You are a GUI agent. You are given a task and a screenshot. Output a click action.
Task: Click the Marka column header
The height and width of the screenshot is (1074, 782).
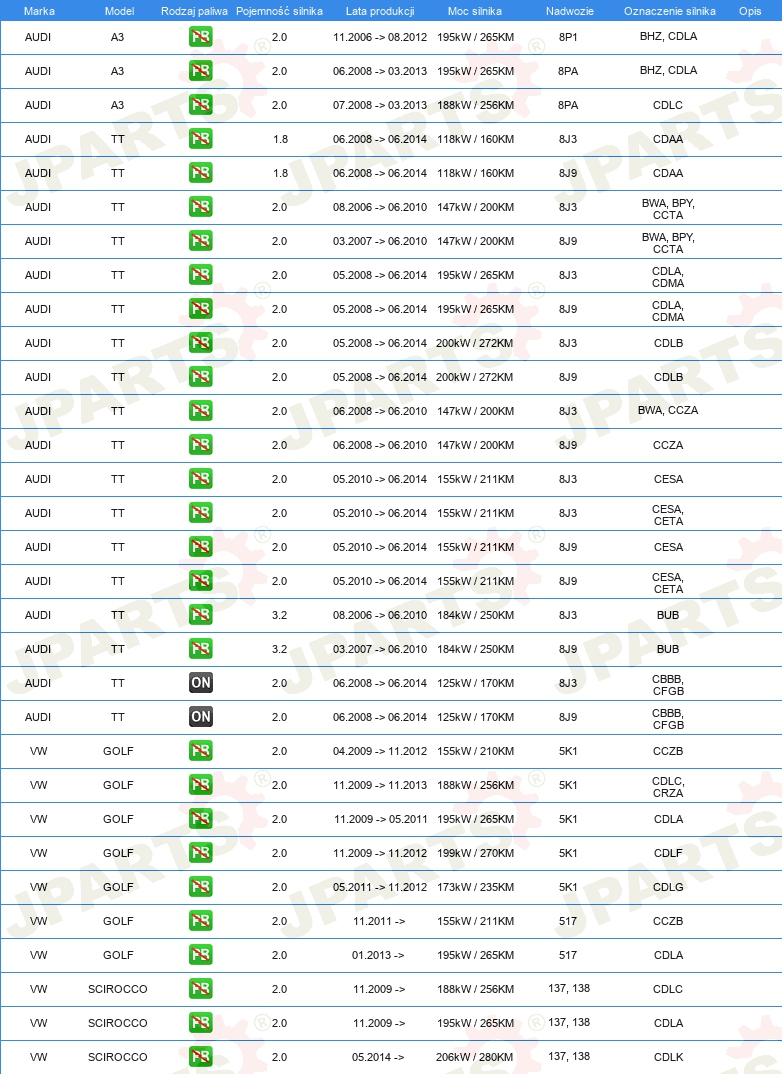(x=39, y=11)
